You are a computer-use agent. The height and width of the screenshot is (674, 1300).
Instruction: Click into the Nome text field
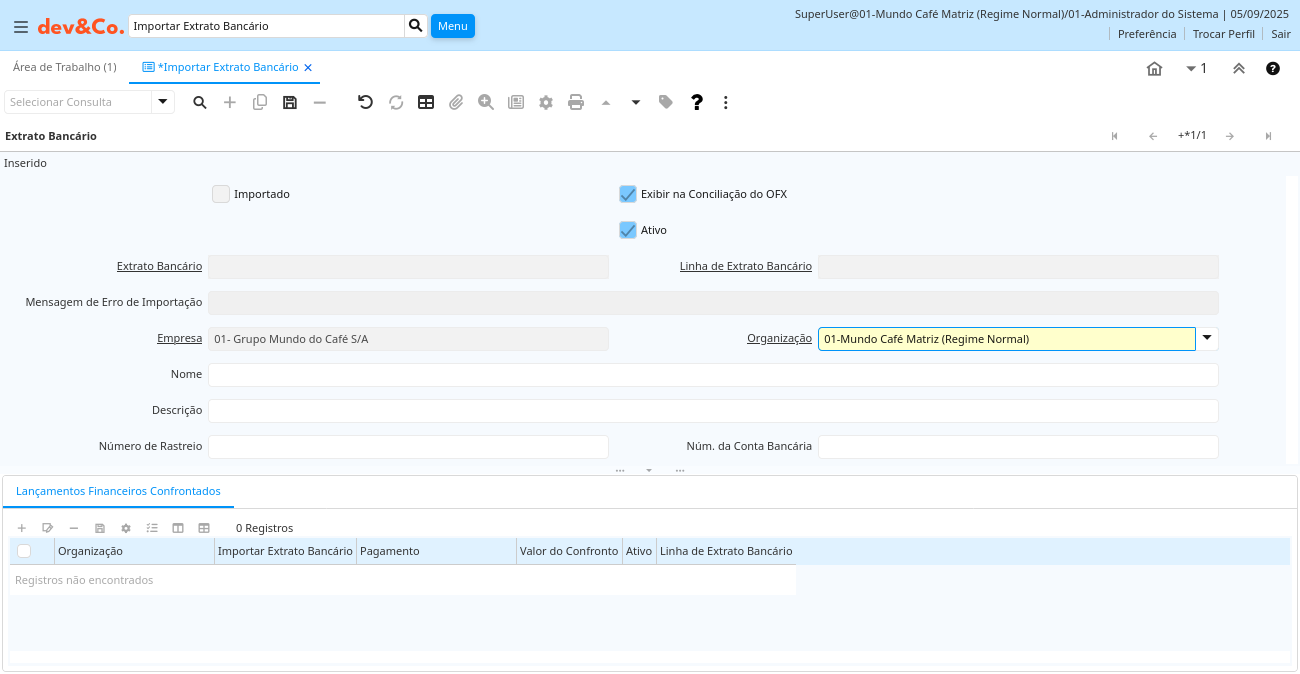coord(712,375)
